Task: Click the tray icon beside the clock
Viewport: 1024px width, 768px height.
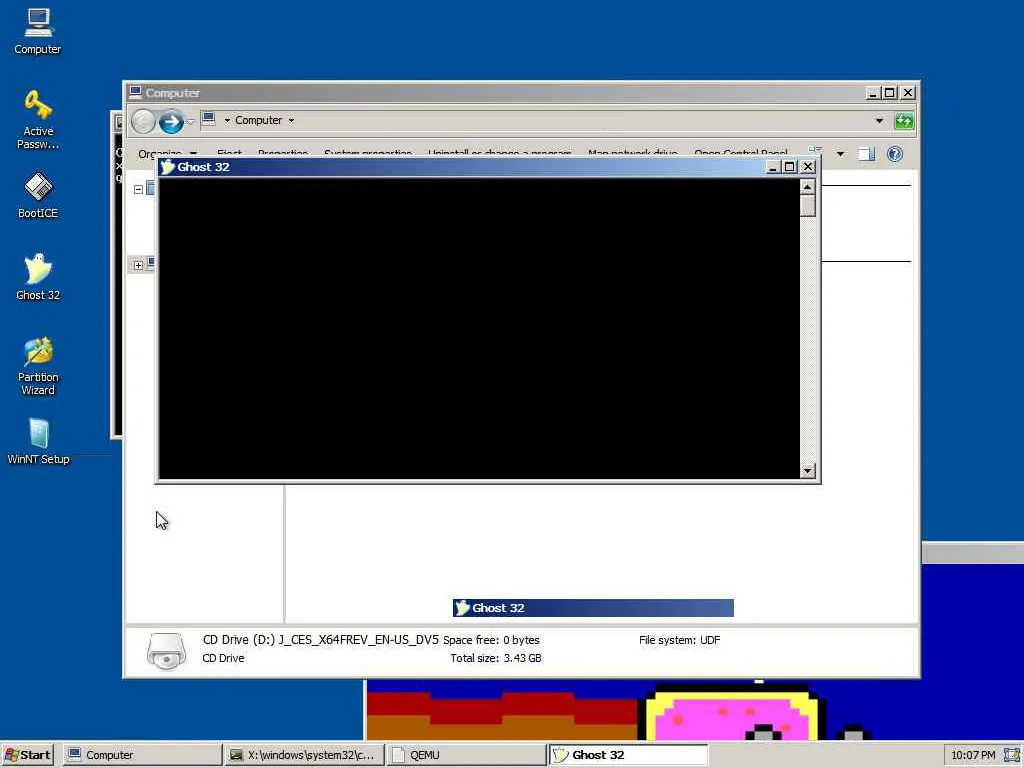Action: 1012,755
